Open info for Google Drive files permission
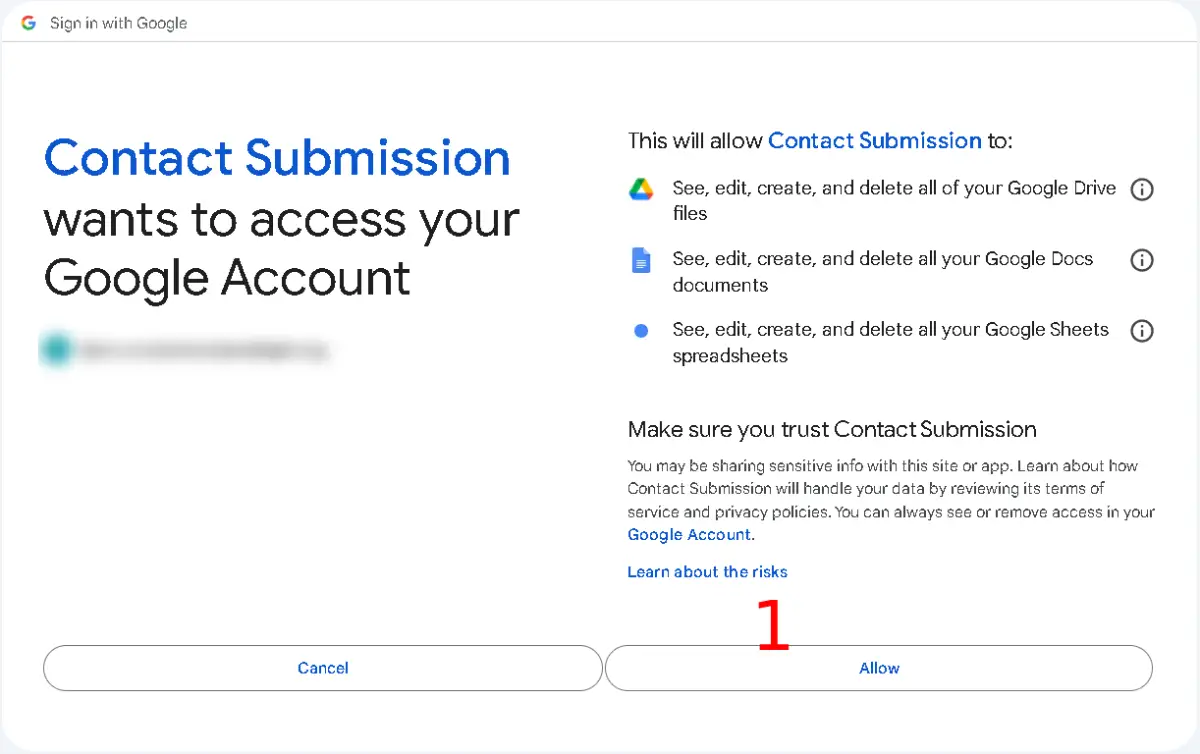Screen dimensions: 1200x754 click(1141, 189)
